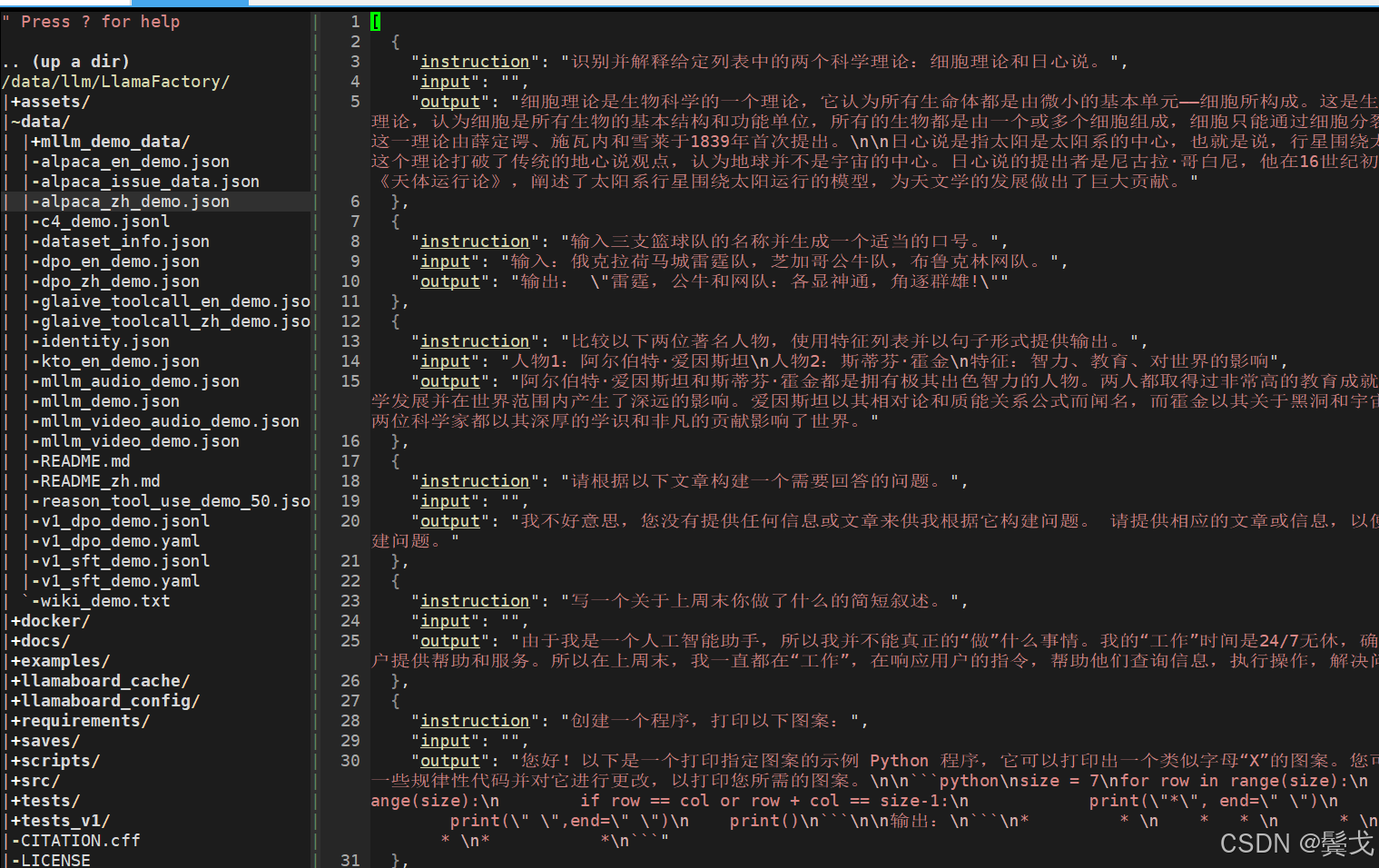Click the "output" key on line 10
1379x868 pixels.
point(450,281)
